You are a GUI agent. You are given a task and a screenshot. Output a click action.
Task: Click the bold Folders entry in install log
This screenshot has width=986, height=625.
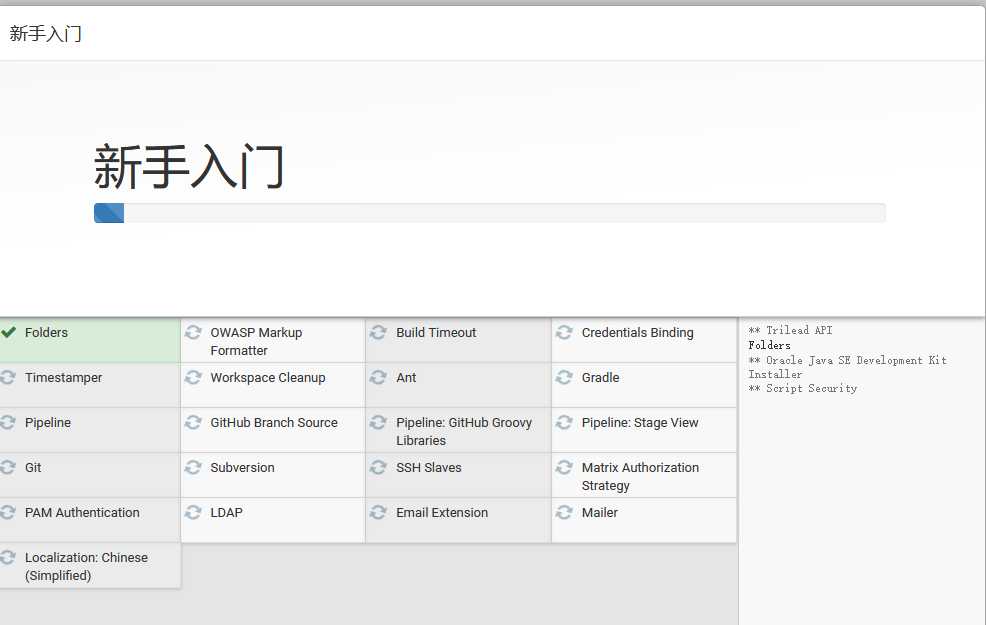pyautogui.click(x=769, y=345)
